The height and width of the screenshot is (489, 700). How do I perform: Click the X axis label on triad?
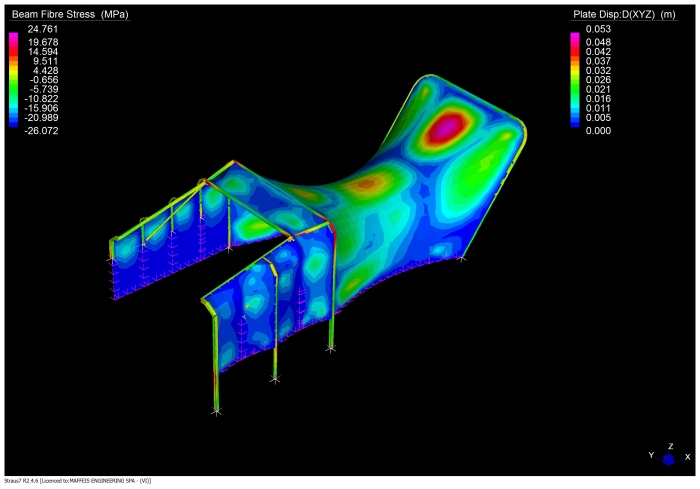(x=687, y=457)
